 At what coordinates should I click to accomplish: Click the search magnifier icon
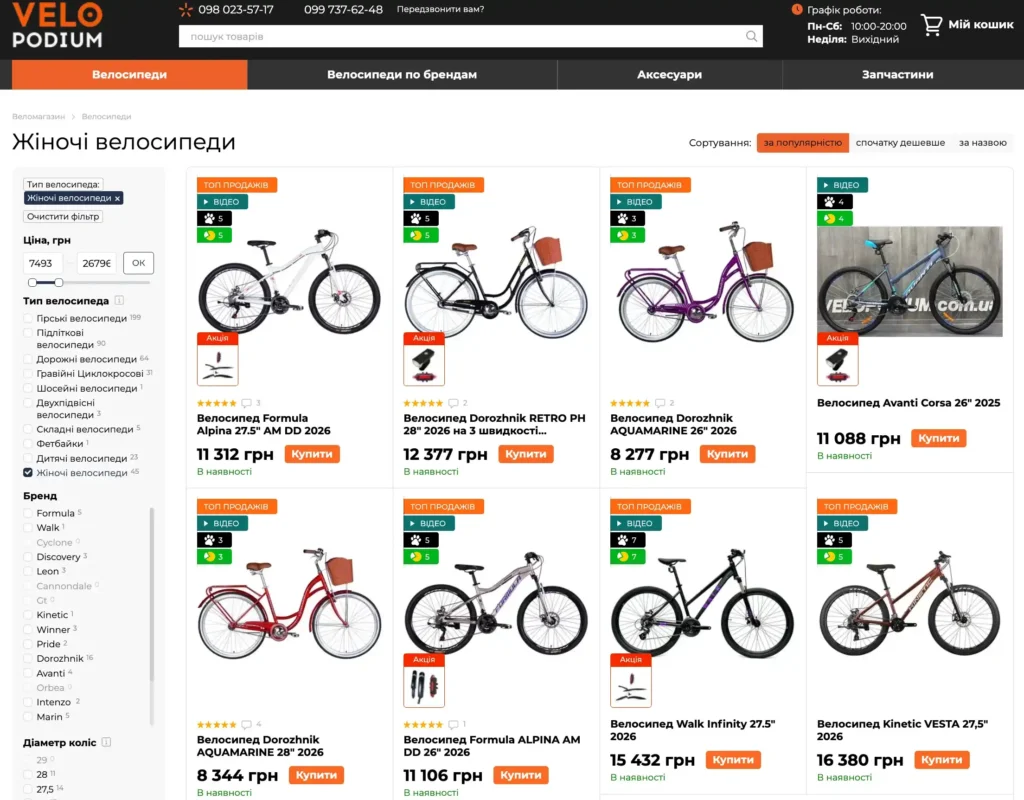pyautogui.click(x=751, y=37)
